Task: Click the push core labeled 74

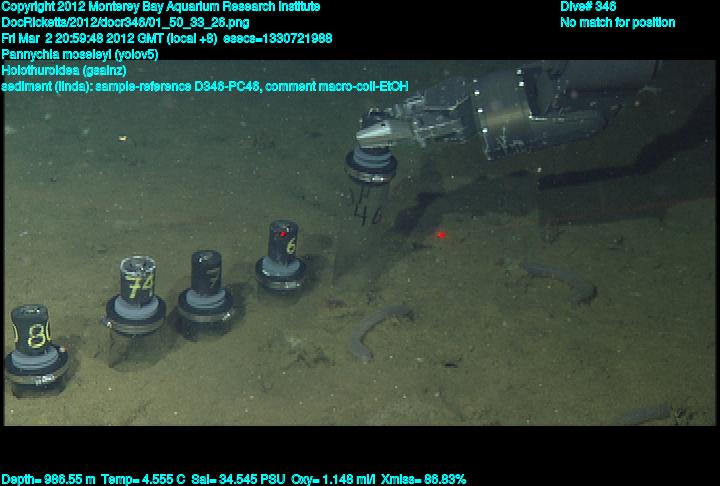Action: click(x=135, y=296)
